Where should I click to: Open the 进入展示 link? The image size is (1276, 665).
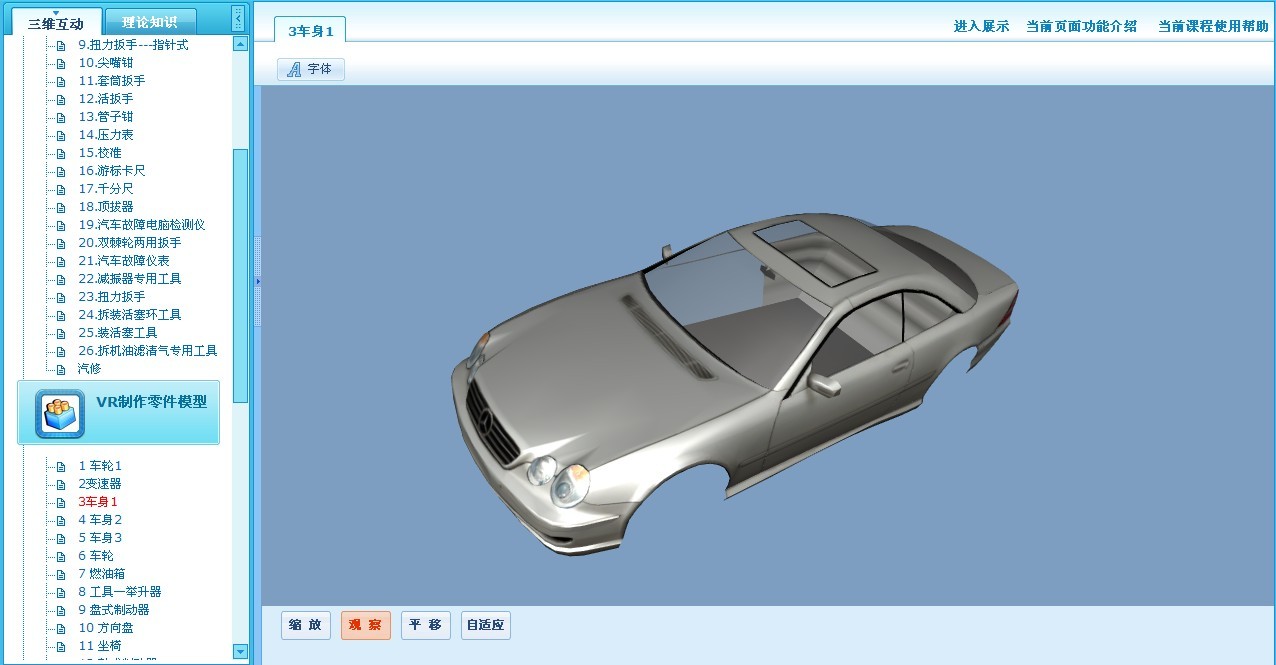pos(981,27)
